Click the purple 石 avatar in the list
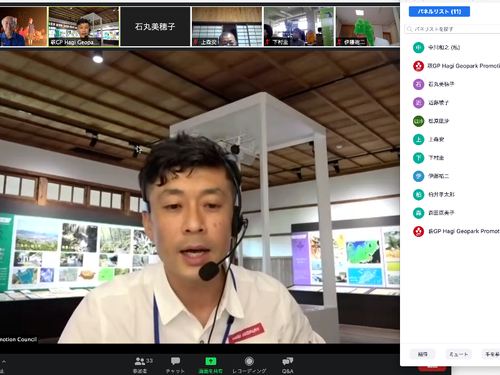 point(418,84)
